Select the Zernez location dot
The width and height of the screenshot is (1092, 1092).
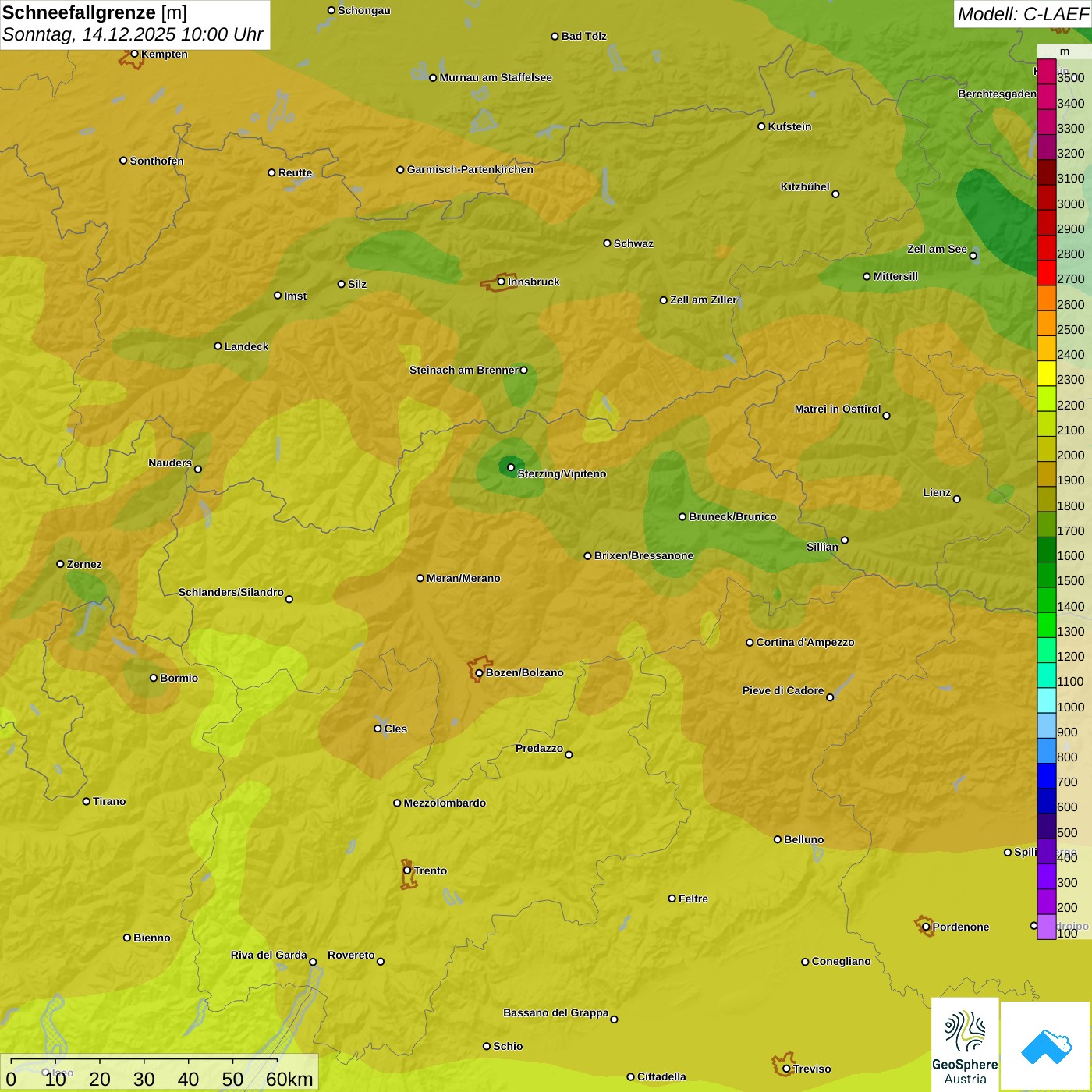point(60,564)
